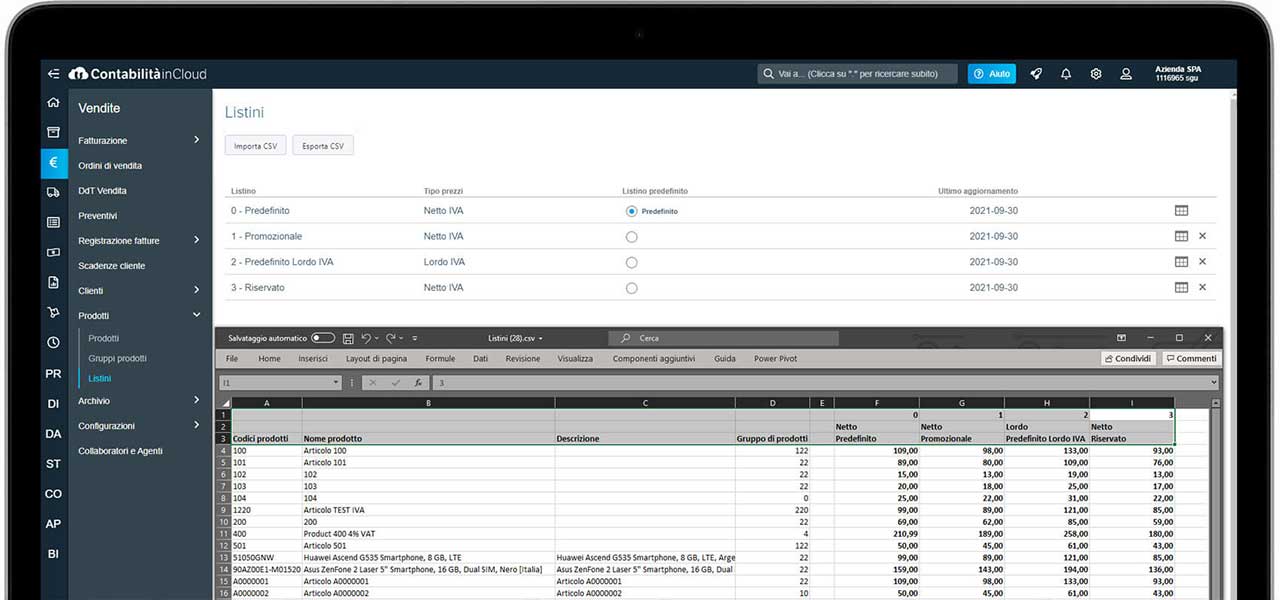1280x600 pixels.
Task: Open the ST module in left rail
Action: 53,464
